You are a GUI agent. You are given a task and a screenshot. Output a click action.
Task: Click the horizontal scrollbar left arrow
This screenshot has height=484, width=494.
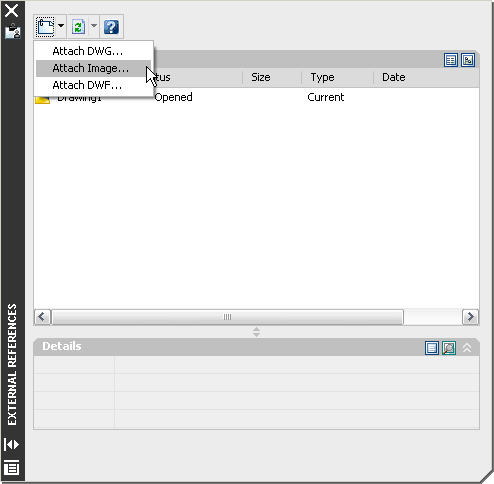[x=42, y=317]
